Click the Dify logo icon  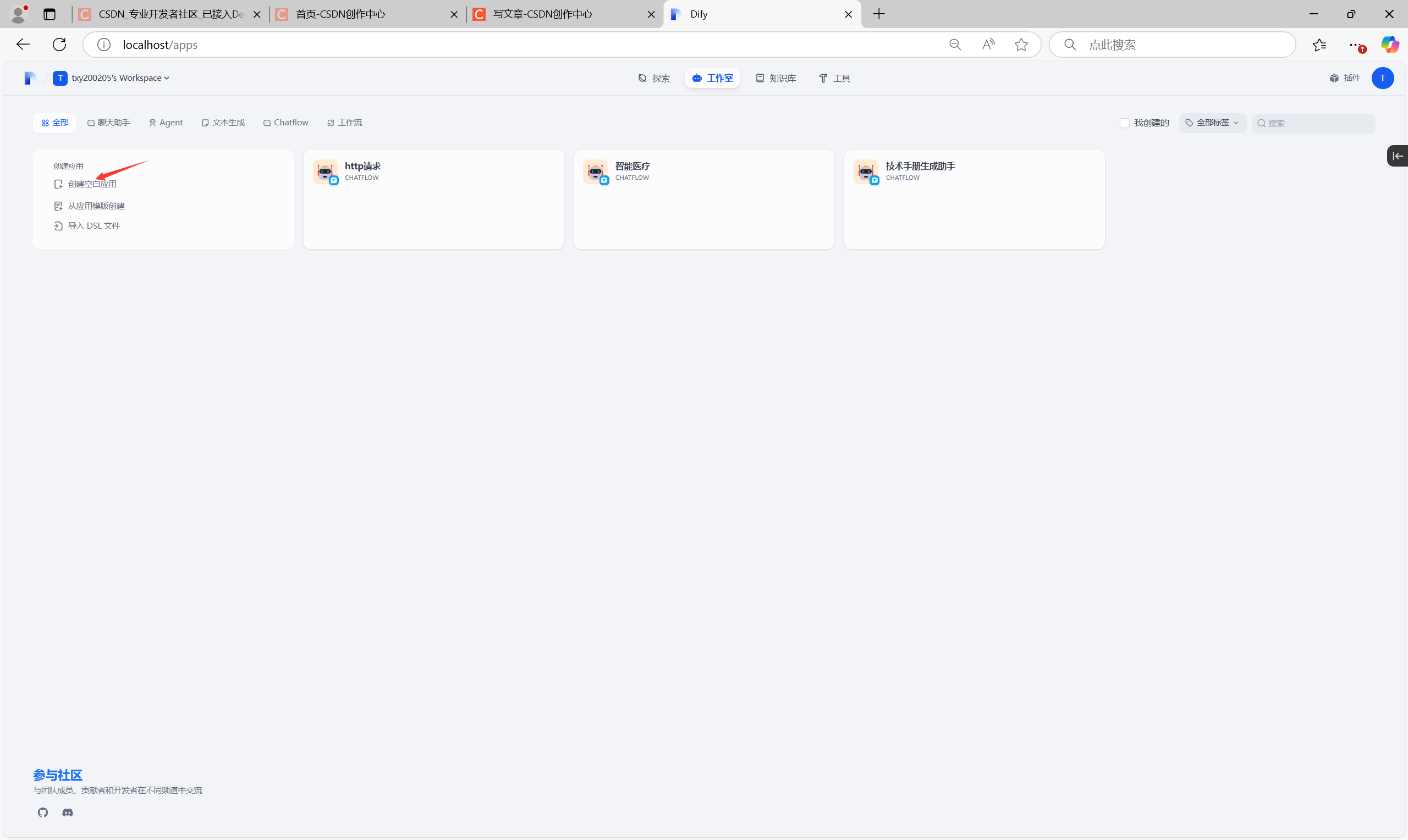pos(30,78)
